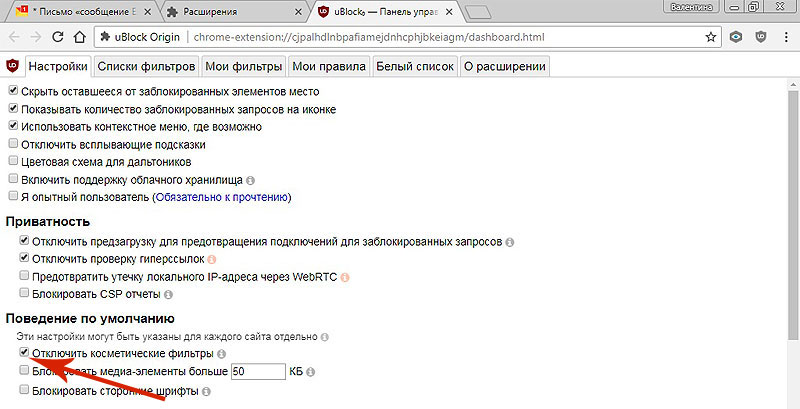Reload the page with refresh icon

point(58,37)
